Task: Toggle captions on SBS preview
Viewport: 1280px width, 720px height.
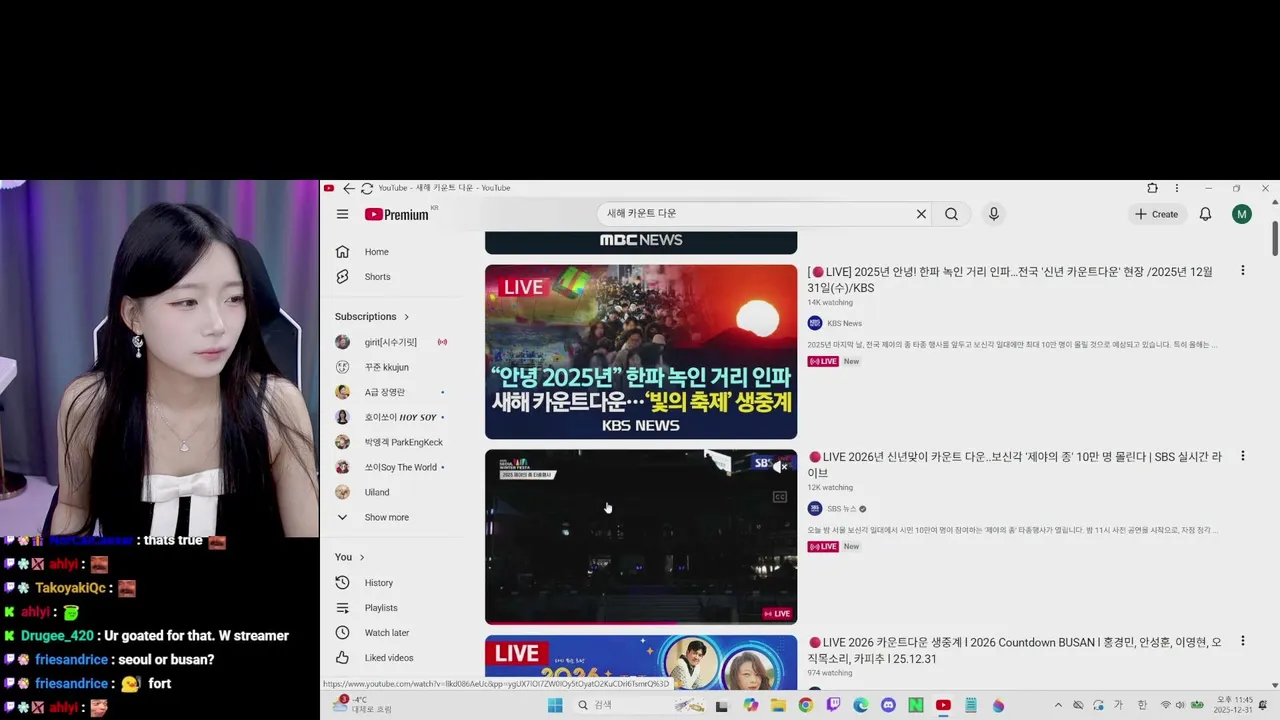Action: (x=780, y=497)
